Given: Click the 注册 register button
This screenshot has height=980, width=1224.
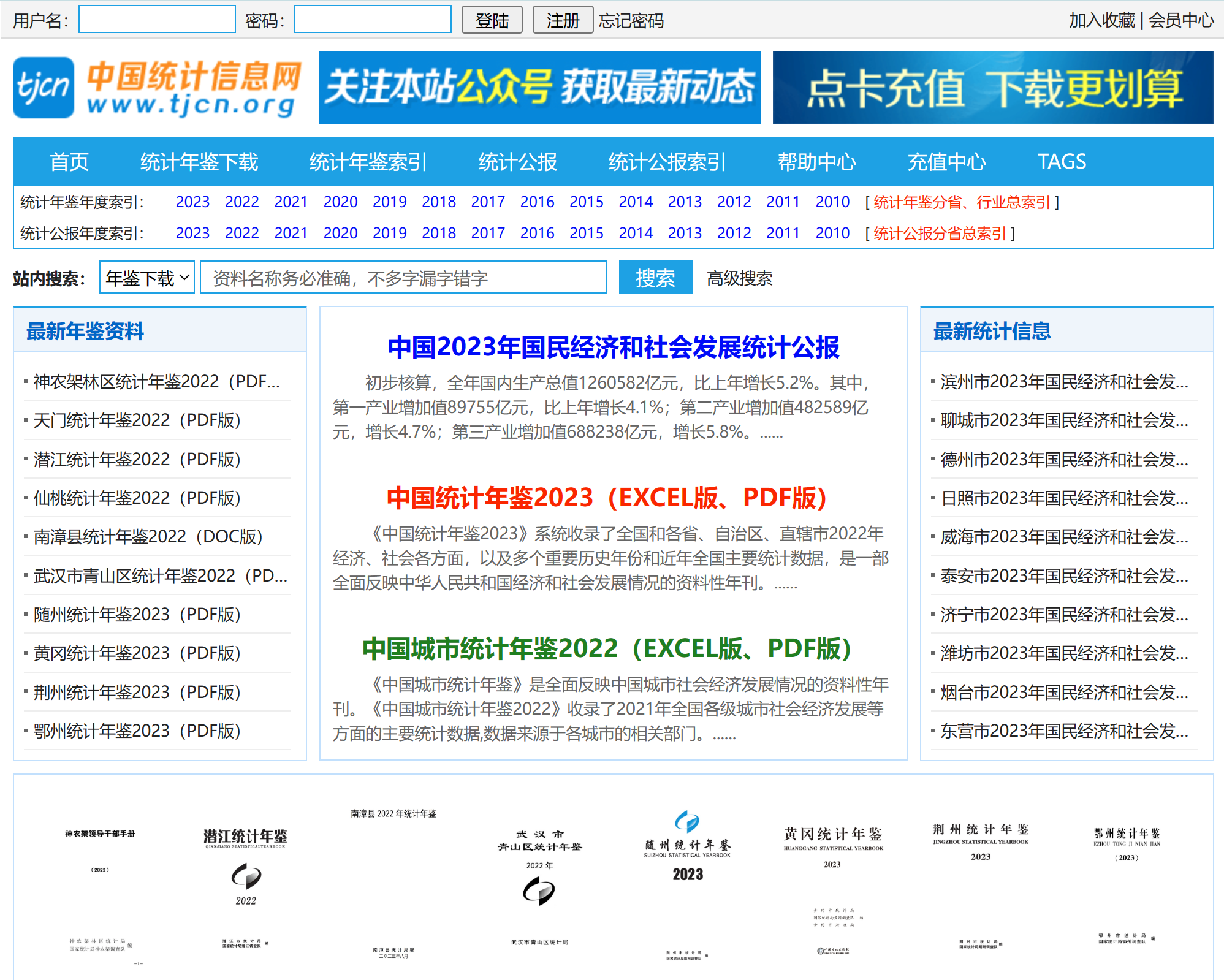Looking at the screenshot, I should (562, 20).
